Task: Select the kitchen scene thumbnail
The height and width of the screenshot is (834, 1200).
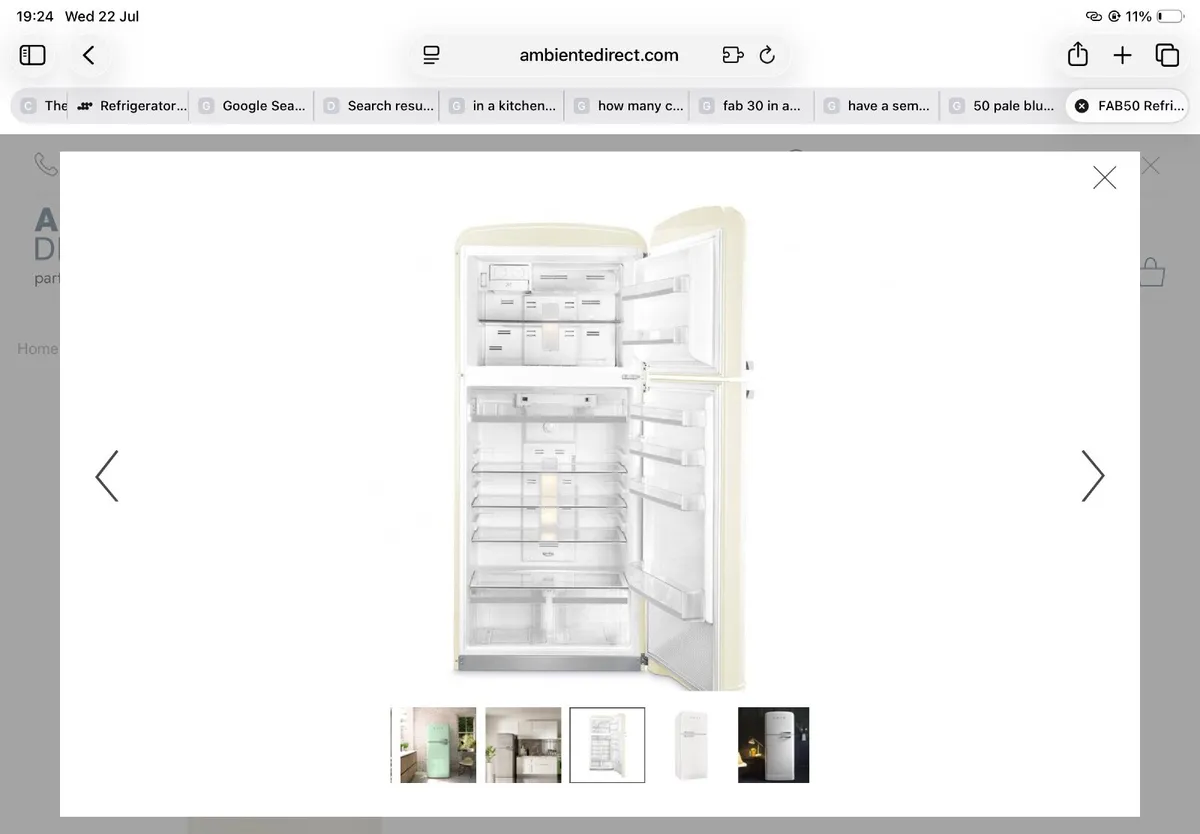Action: pyautogui.click(x=523, y=745)
